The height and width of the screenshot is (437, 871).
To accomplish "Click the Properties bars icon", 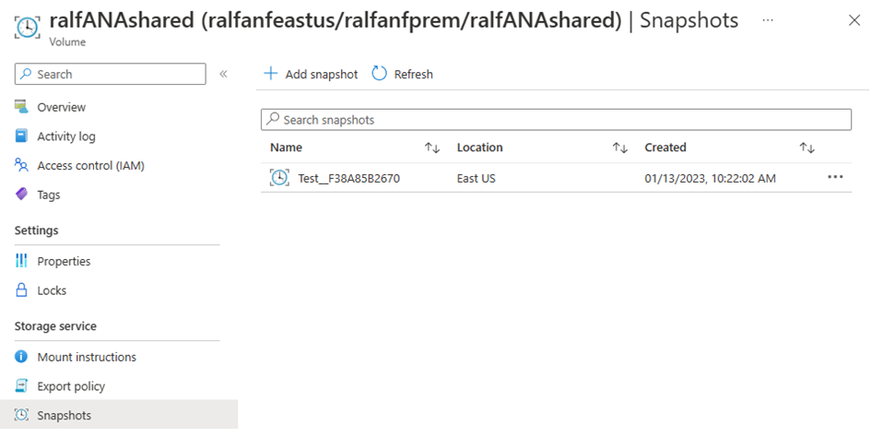I will [22, 261].
